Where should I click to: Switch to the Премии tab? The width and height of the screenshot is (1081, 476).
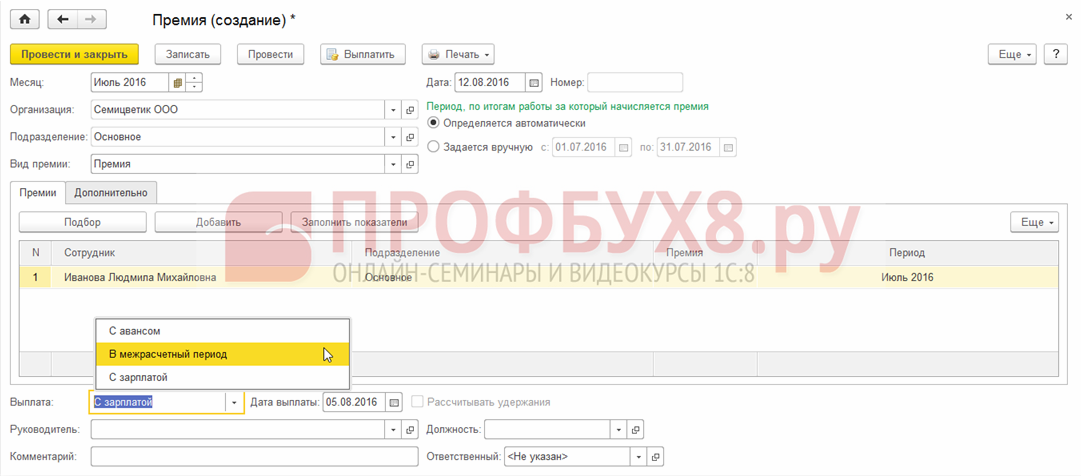point(38,193)
